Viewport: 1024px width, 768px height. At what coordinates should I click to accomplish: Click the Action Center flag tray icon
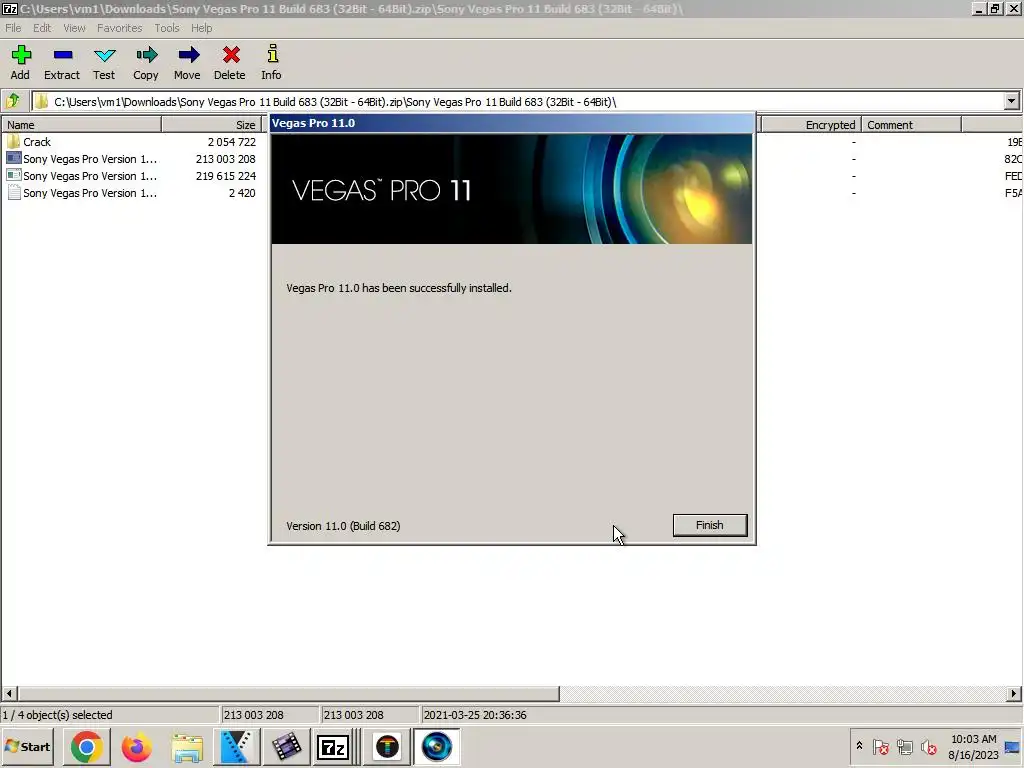[x=880, y=746]
